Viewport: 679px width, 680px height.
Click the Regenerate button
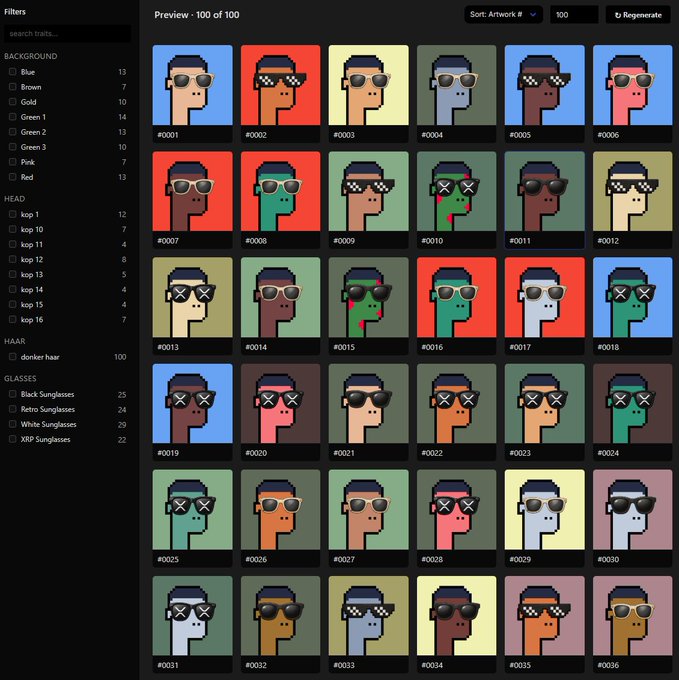(638, 15)
